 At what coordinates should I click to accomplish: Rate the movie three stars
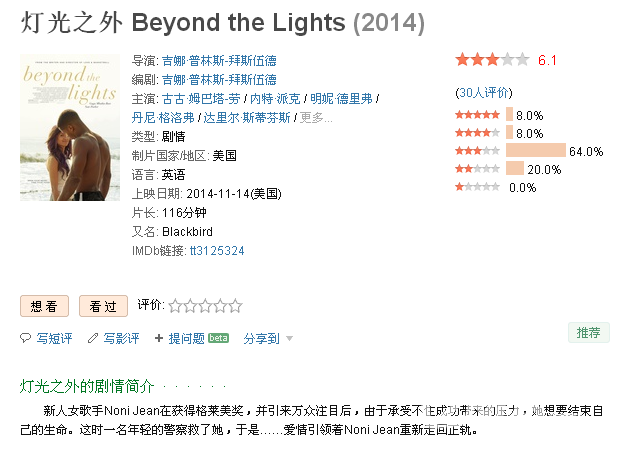pos(205,306)
